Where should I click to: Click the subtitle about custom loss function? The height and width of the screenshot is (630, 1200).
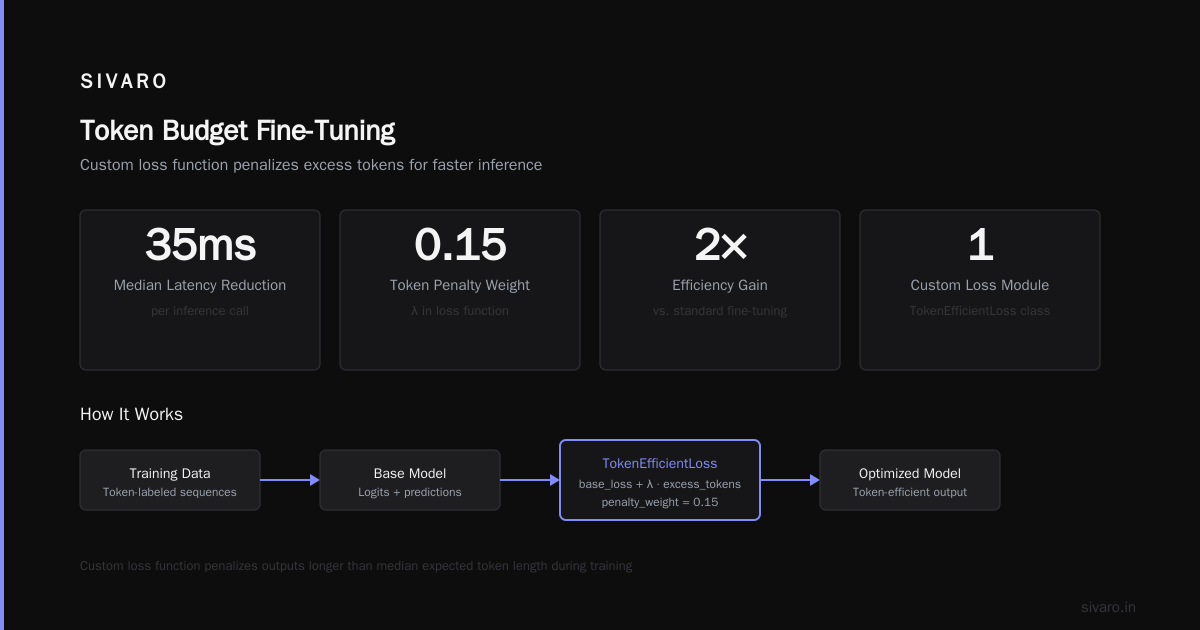tap(311, 165)
